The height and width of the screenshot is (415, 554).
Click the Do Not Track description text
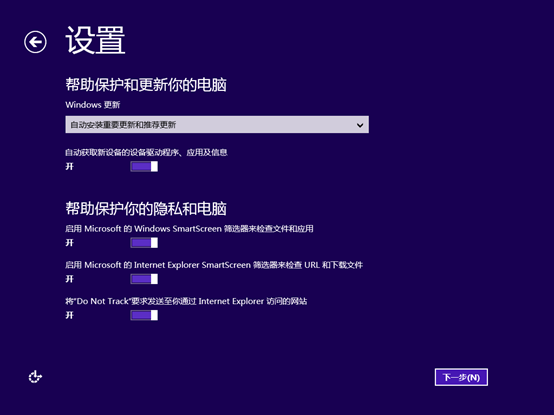(186, 301)
